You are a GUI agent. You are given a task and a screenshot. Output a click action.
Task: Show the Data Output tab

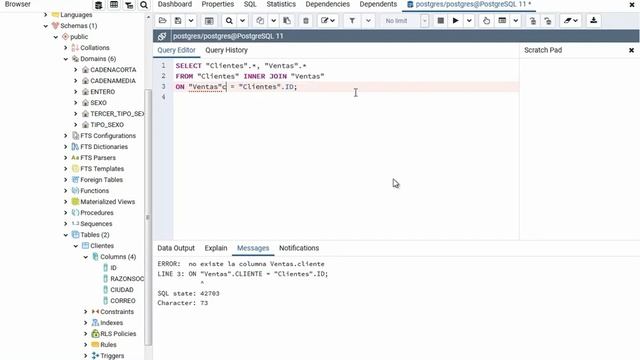tap(176, 248)
